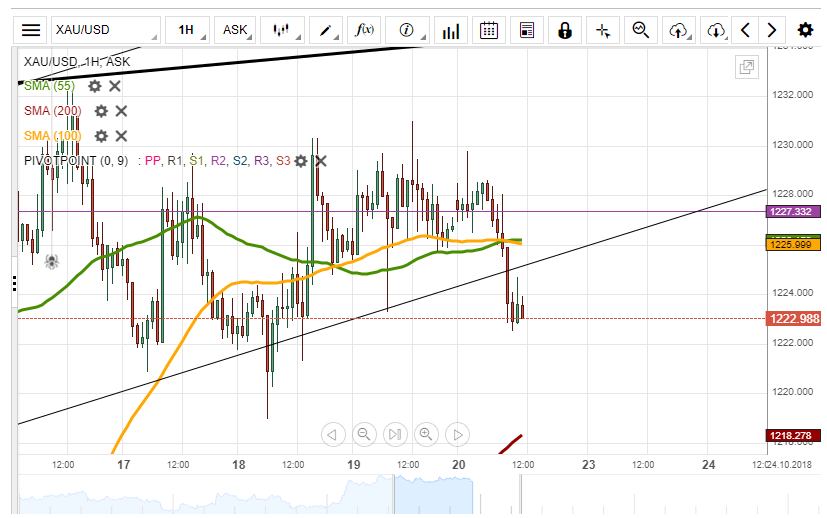Image resolution: width=827 pixels, height=518 pixels.
Task: Click the magnifier chart zoom icon
Action: point(641,30)
